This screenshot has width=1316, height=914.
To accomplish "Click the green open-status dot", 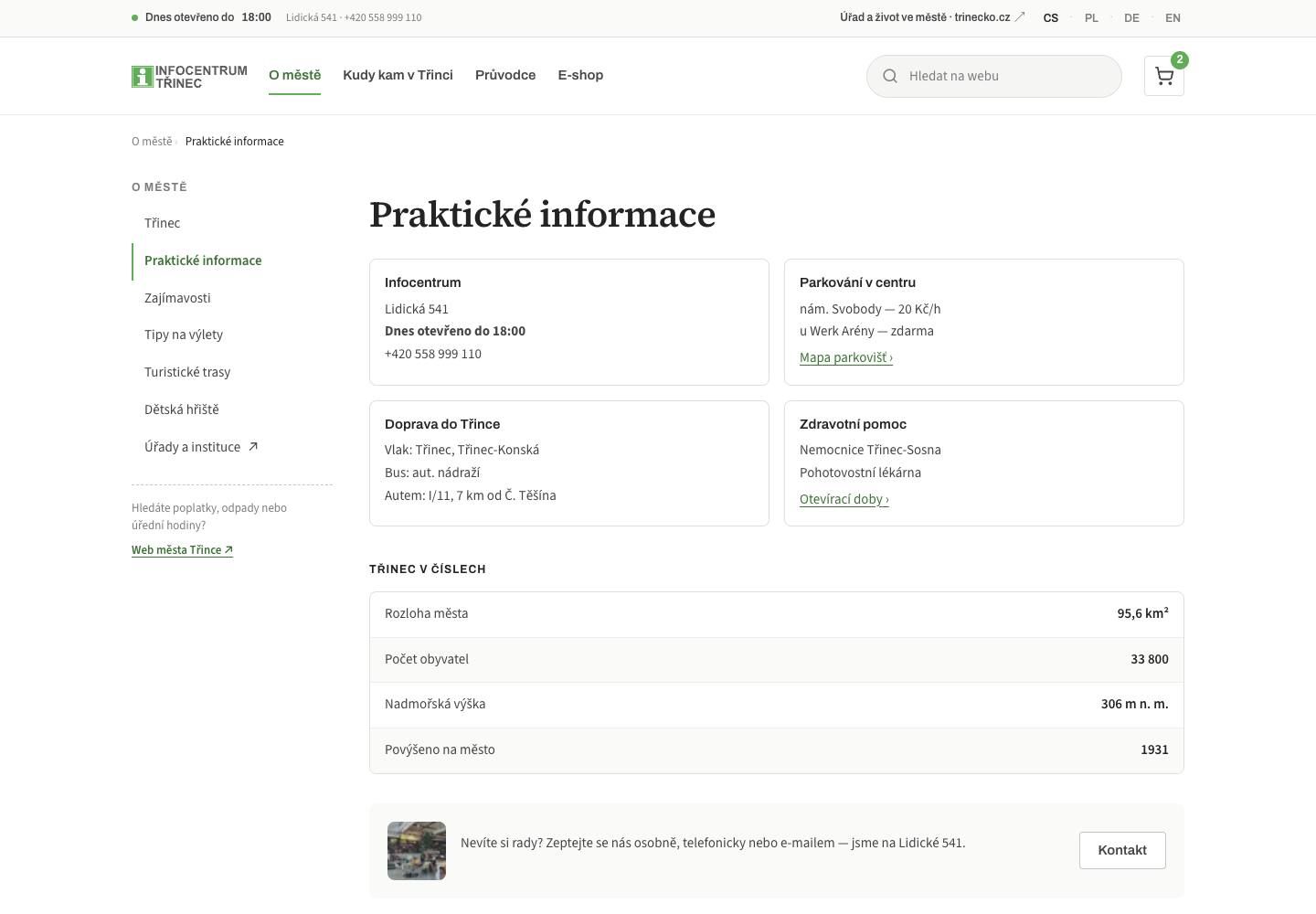I will [x=135, y=17].
